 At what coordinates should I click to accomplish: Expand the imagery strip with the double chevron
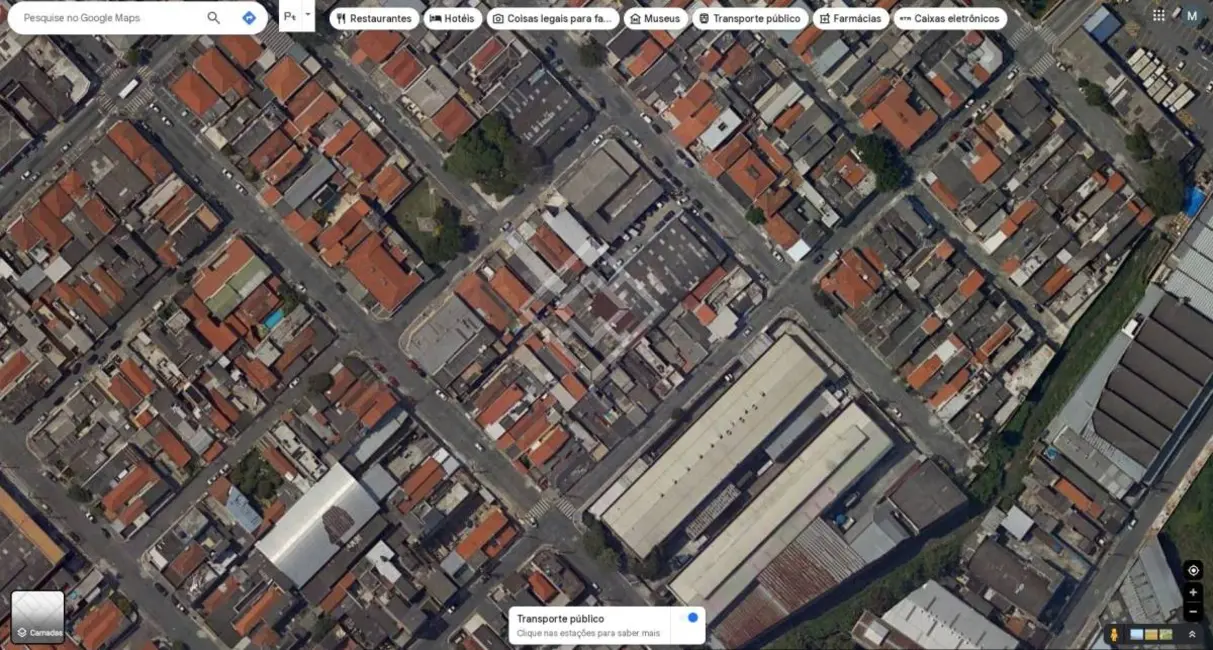(1192, 635)
